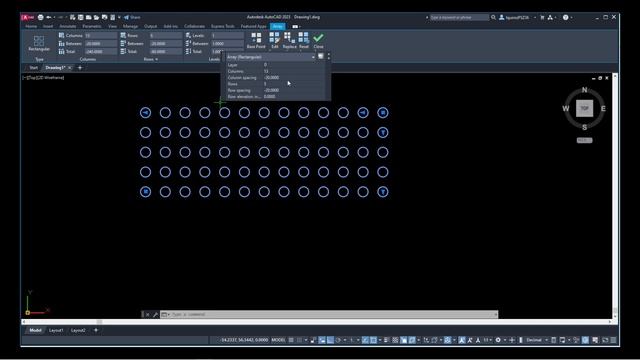Switch to the Annotate ribbon tab
The width and height of the screenshot is (640, 360).
pos(68,26)
